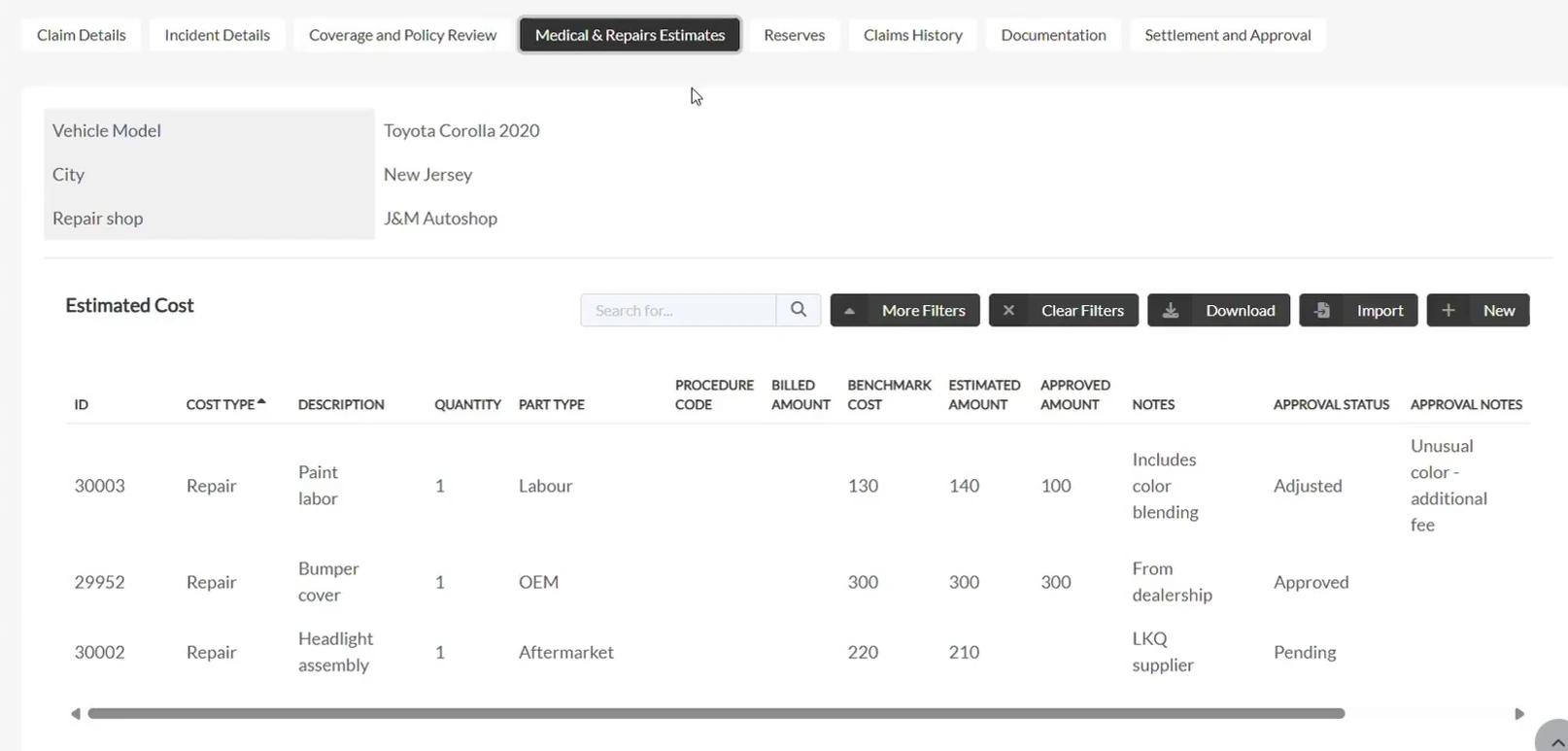Click the Download button

pos(1218,310)
